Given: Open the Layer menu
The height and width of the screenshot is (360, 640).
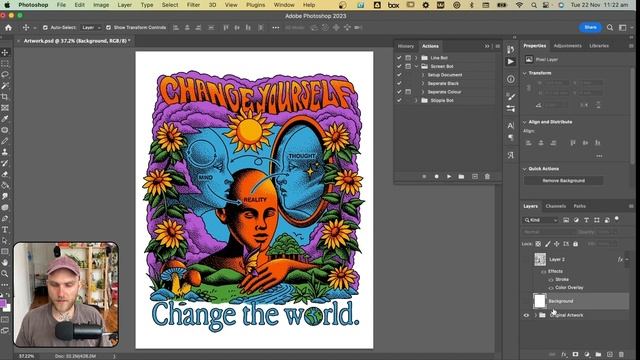Looking at the screenshot, I should tap(124, 5).
